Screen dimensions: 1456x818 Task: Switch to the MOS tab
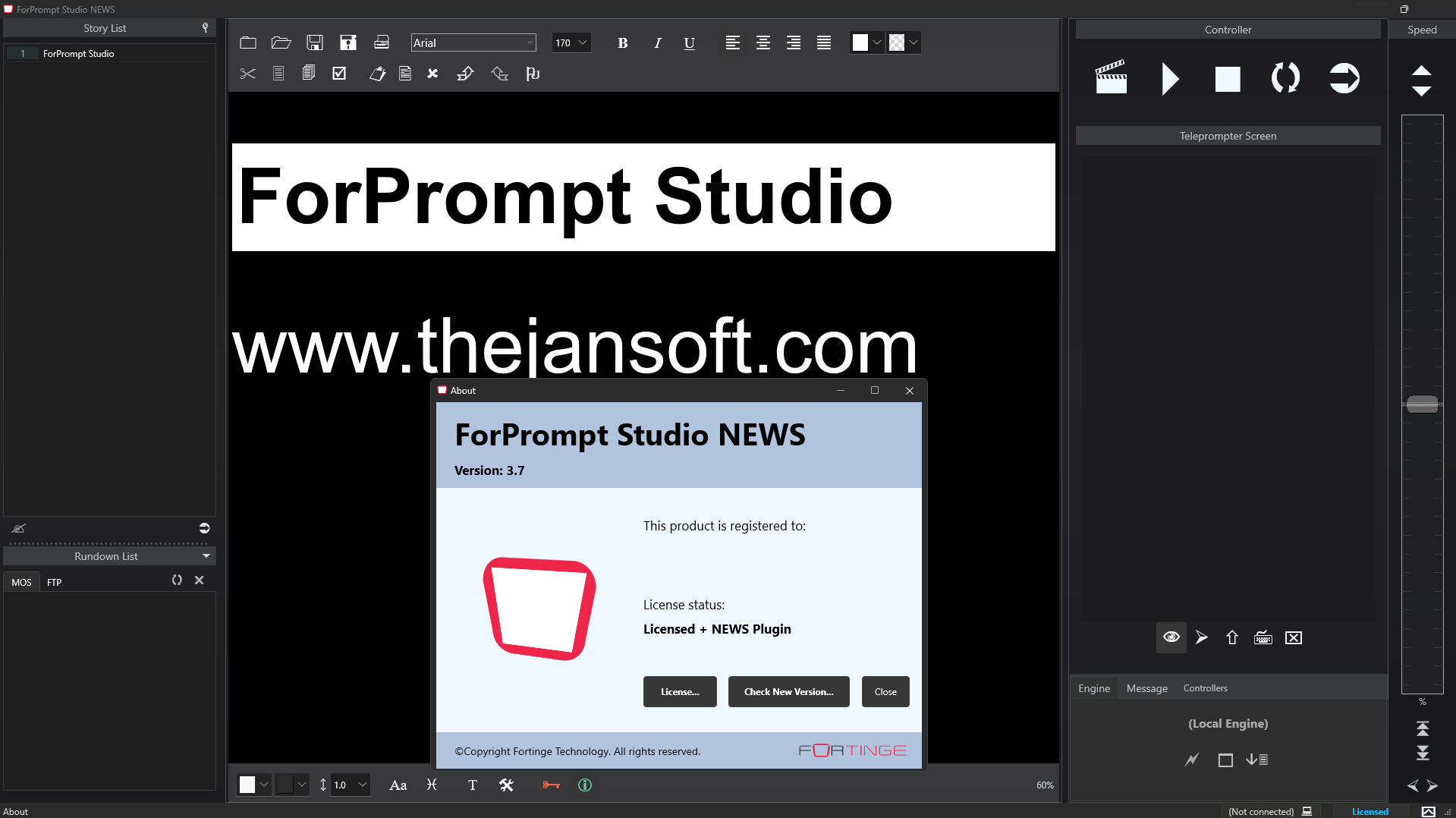coord(21,582)
